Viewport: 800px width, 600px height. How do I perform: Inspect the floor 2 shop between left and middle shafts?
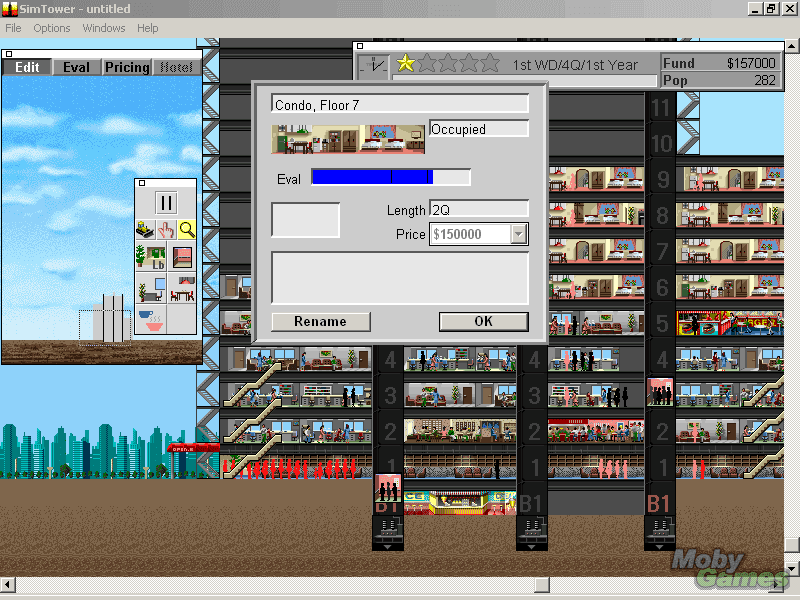pyautogui.click(x=460, y=431)
